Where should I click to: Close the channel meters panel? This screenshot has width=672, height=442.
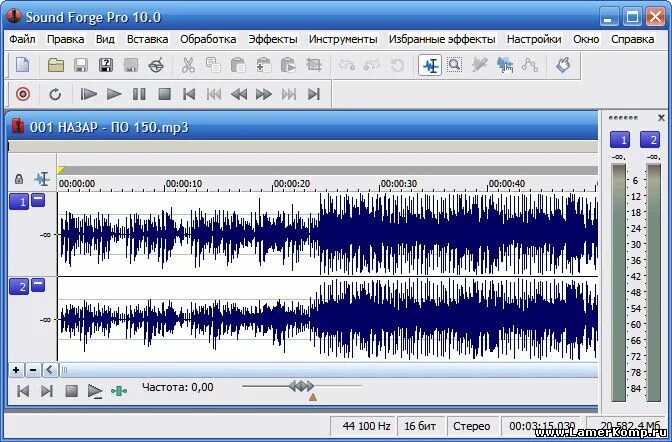(x=661, y=117)
